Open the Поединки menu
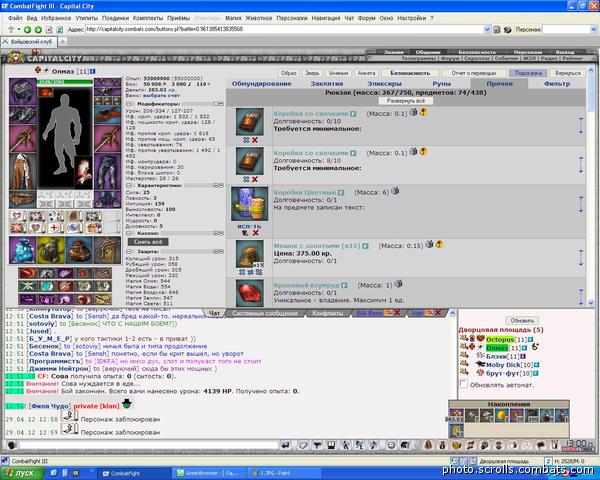600x480 pixels. click(115, 18)
